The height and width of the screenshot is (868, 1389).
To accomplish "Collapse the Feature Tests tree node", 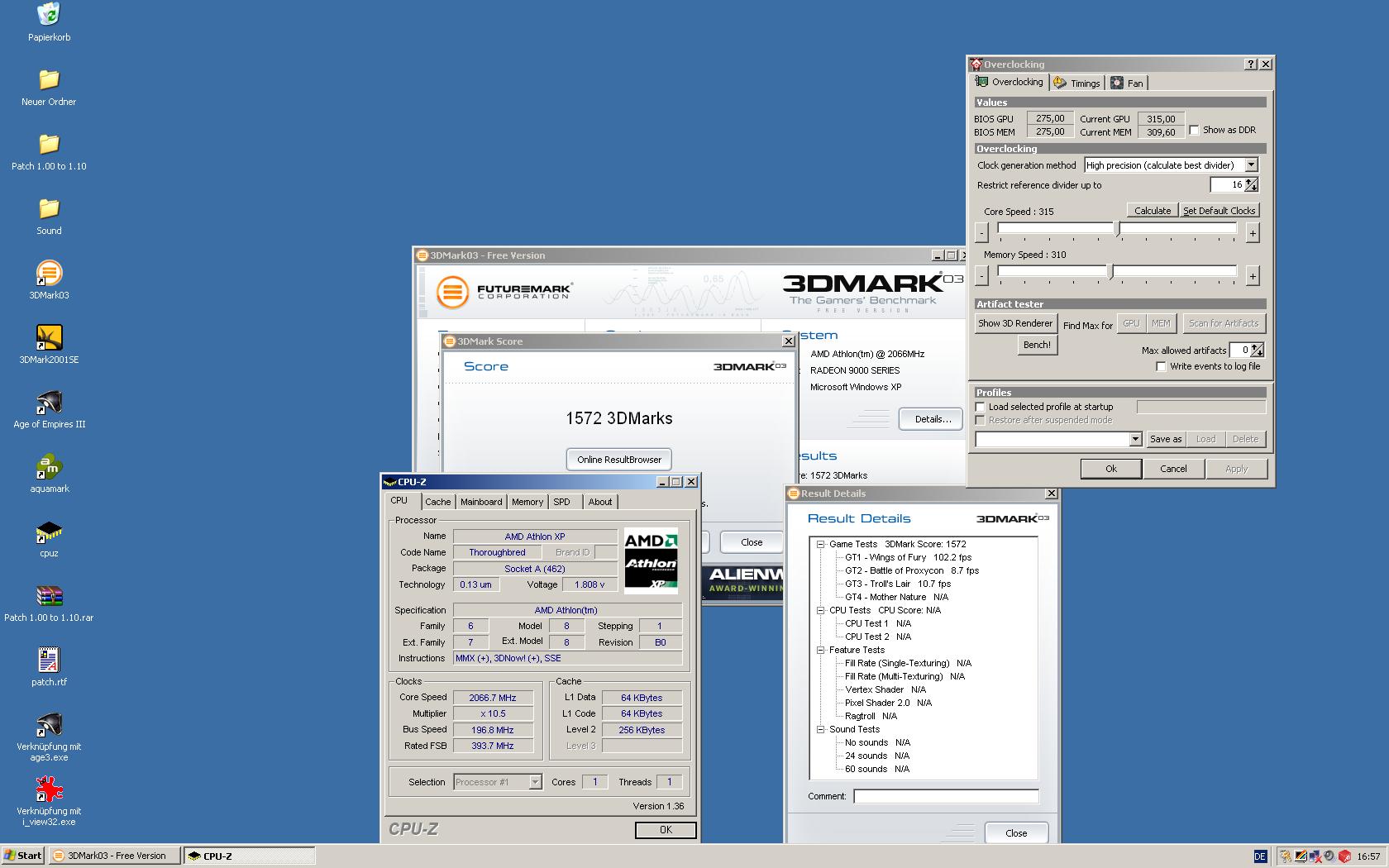I will pyautogui.click(x=820, y=650).
